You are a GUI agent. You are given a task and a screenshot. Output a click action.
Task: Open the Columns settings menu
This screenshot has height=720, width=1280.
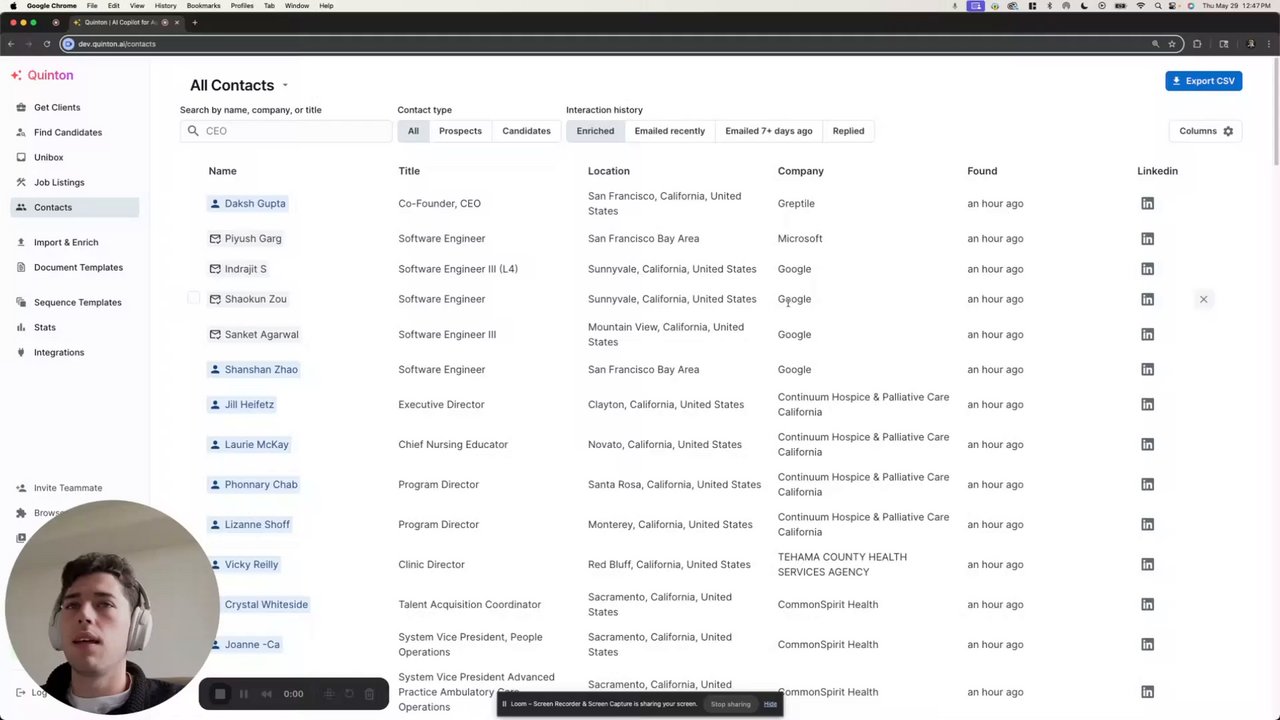(x=1206, y=131)
